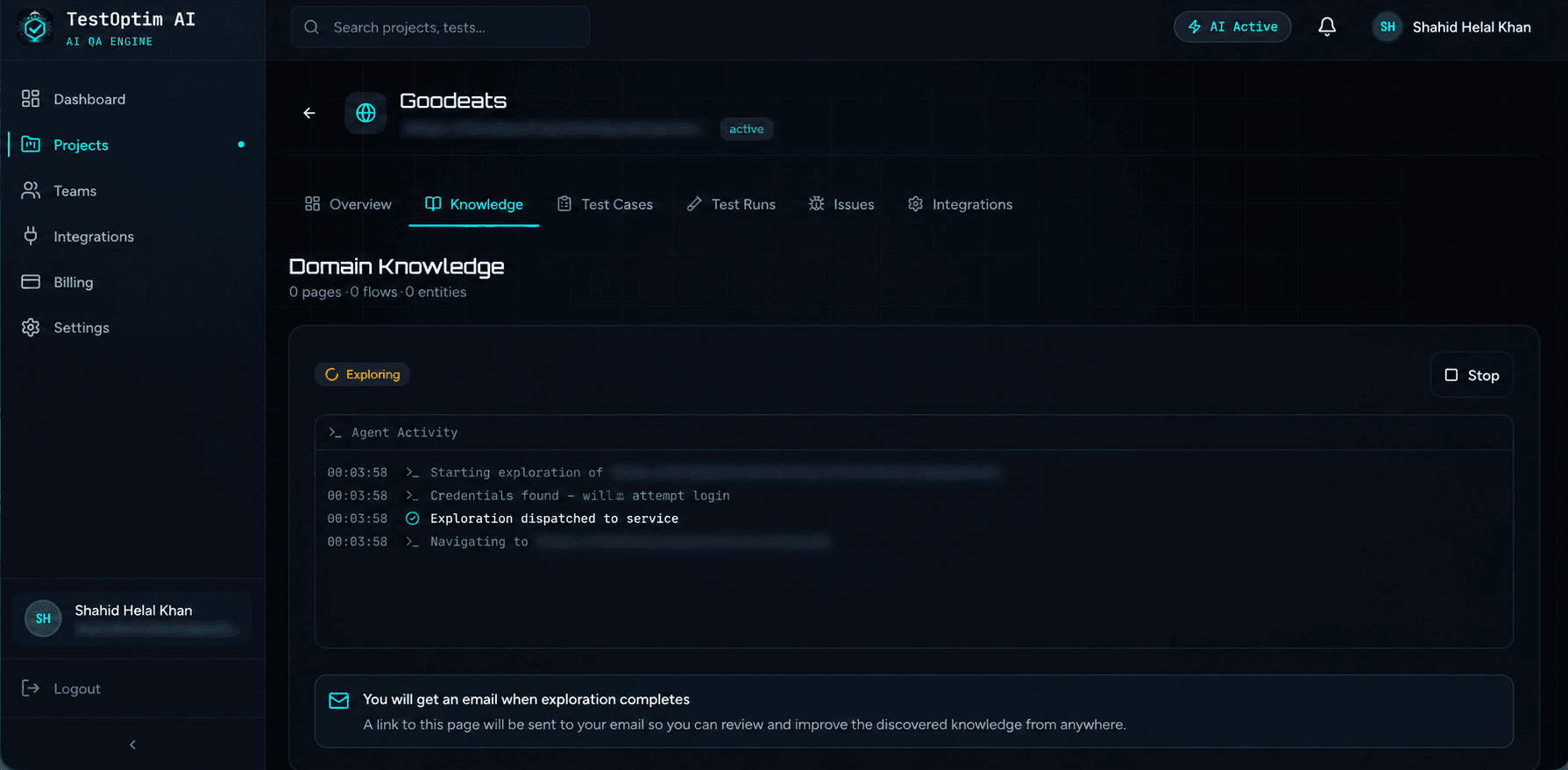
Task: Switch to the Test Runs tab
Action: [731, 204]
